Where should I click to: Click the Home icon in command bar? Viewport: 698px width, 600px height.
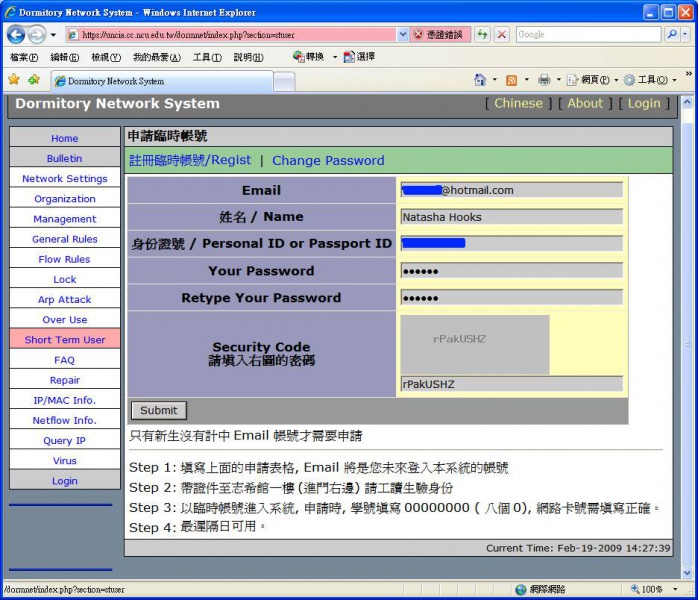click(x=480, y=80)
